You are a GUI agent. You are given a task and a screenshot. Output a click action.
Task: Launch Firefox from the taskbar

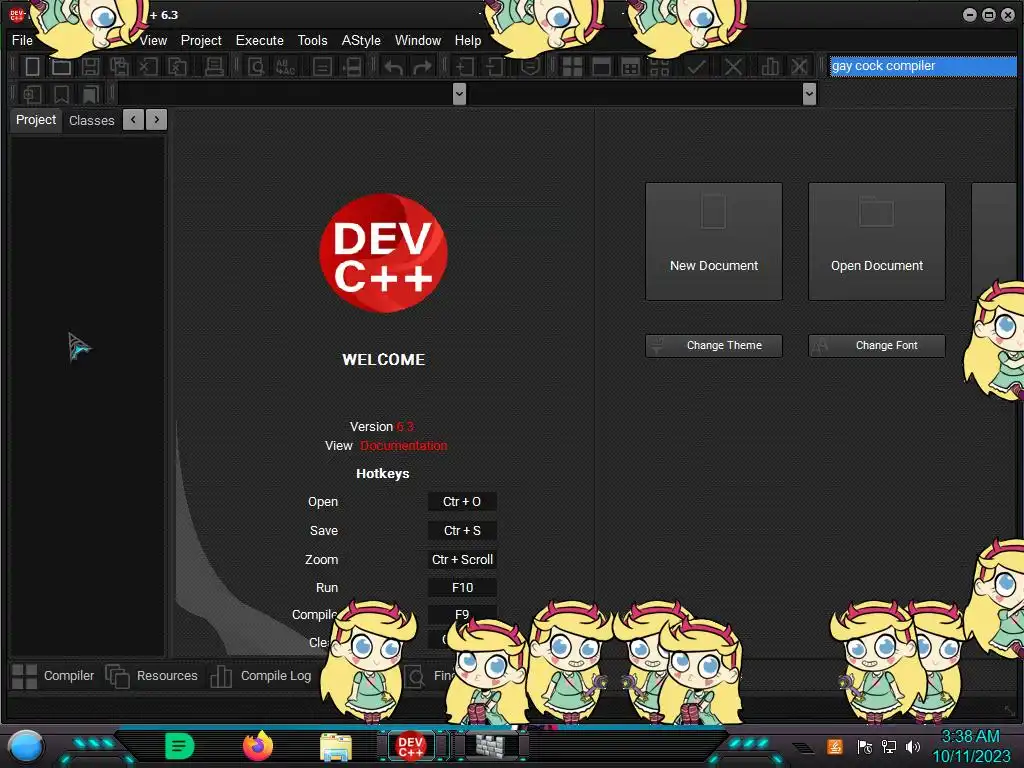click(257, 746)
